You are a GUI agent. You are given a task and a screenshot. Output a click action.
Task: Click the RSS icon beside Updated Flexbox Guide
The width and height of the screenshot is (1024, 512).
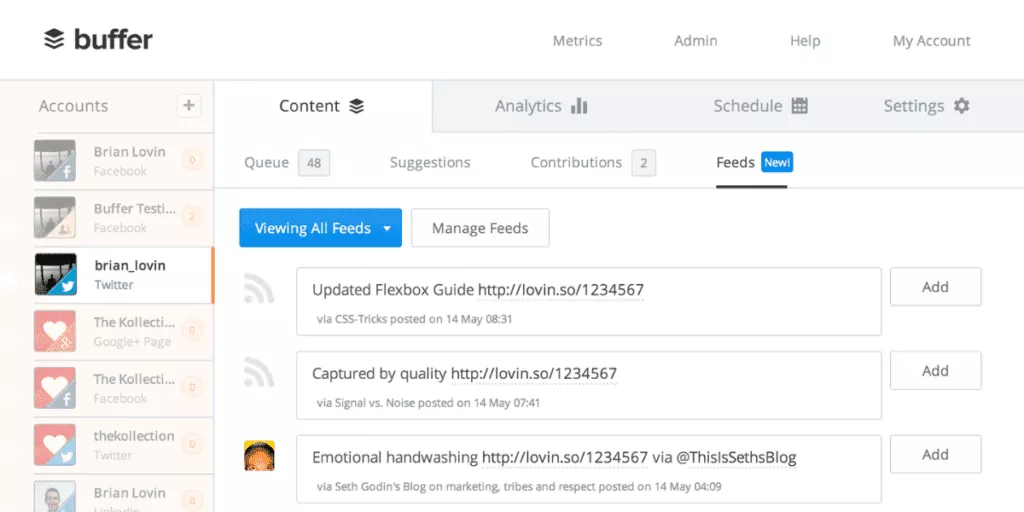click(259, 288)
